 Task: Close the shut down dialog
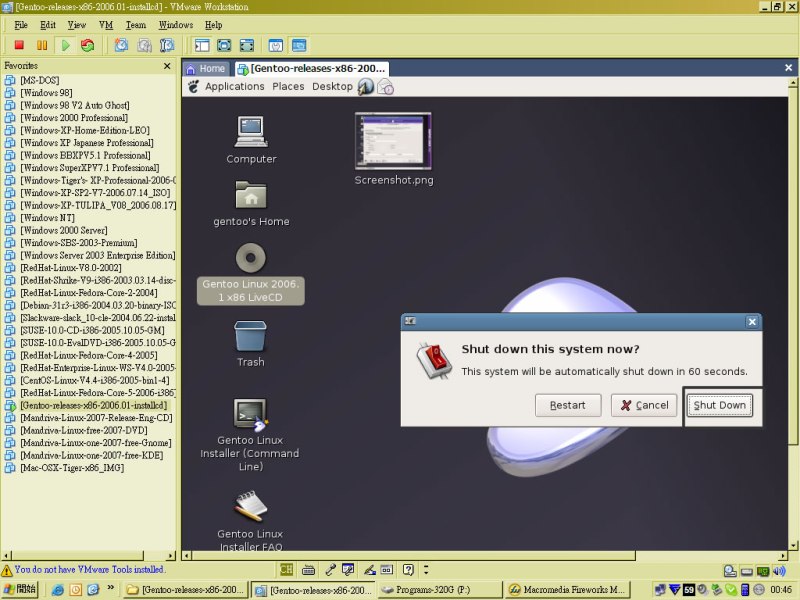[752, 321]
